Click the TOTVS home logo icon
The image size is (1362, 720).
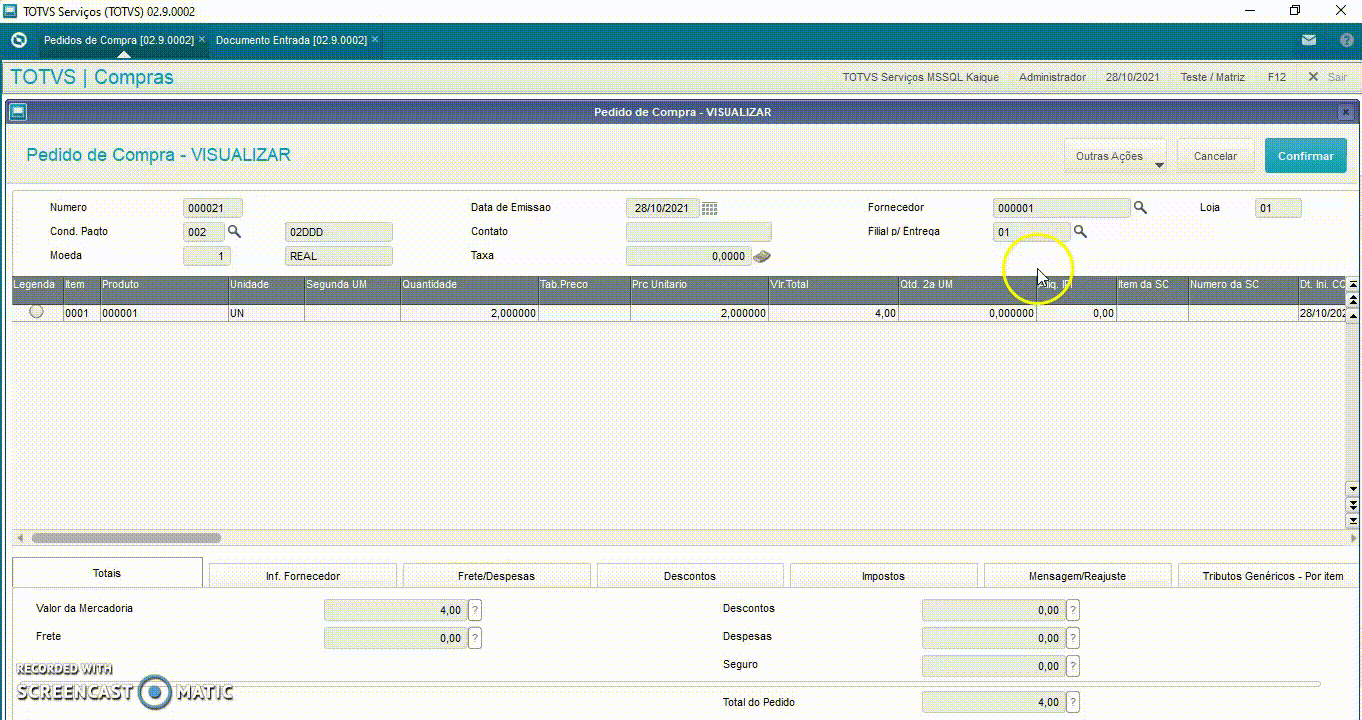[18, 41]
